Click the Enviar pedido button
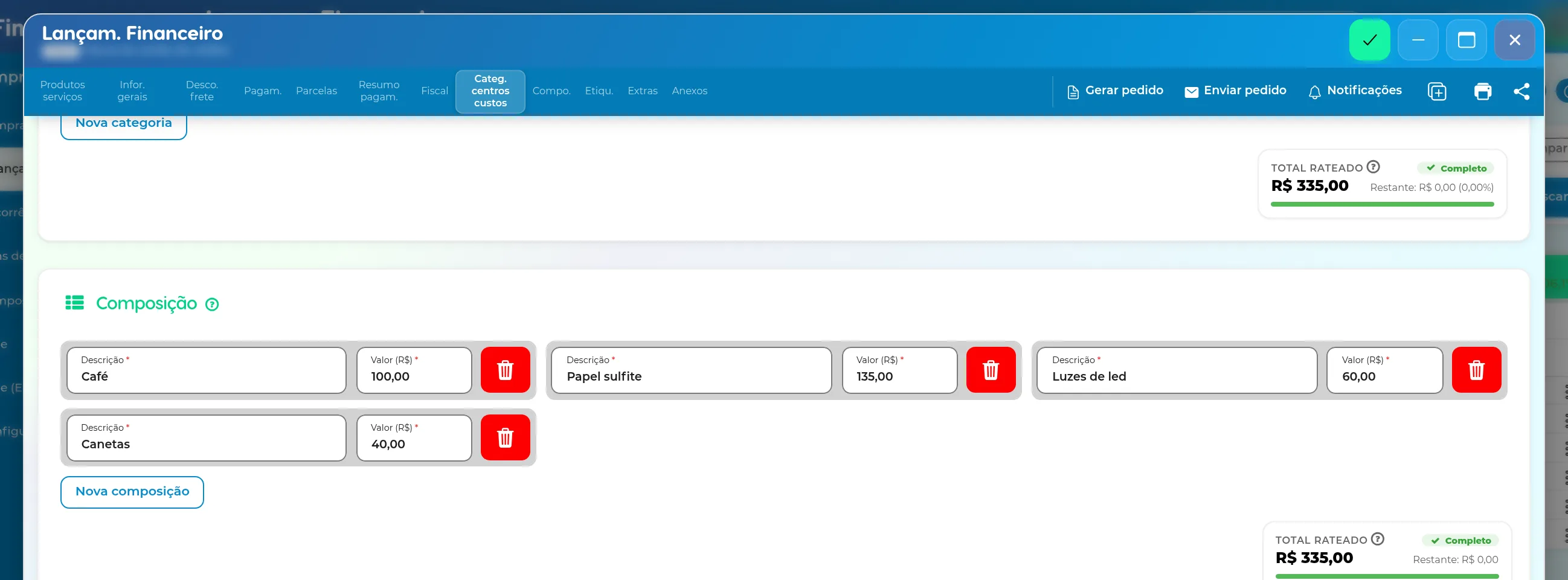The height and width of the screenshot is (580, 1568). [1236, 91]
